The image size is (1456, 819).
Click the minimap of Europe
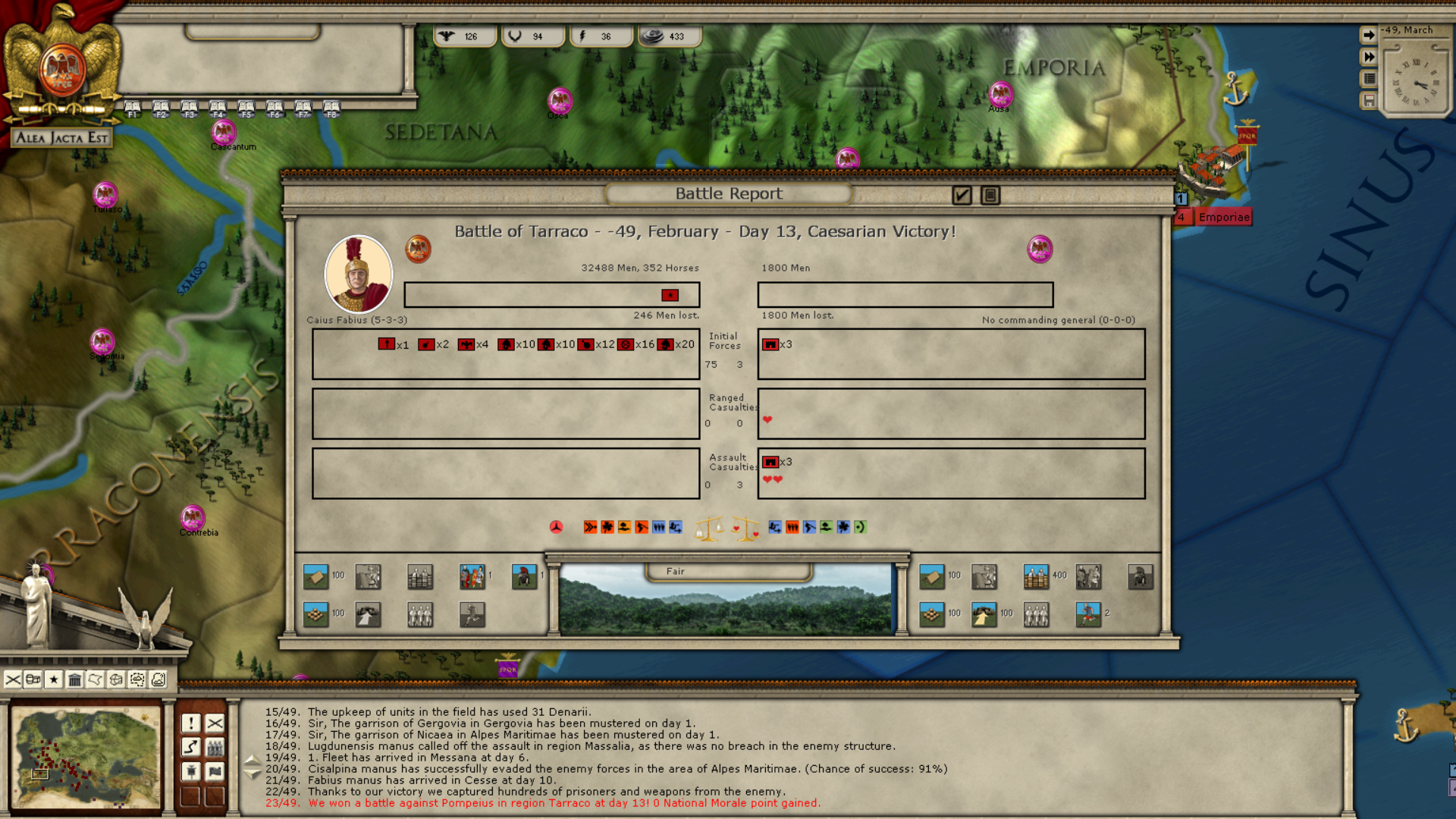click(86, 758)
